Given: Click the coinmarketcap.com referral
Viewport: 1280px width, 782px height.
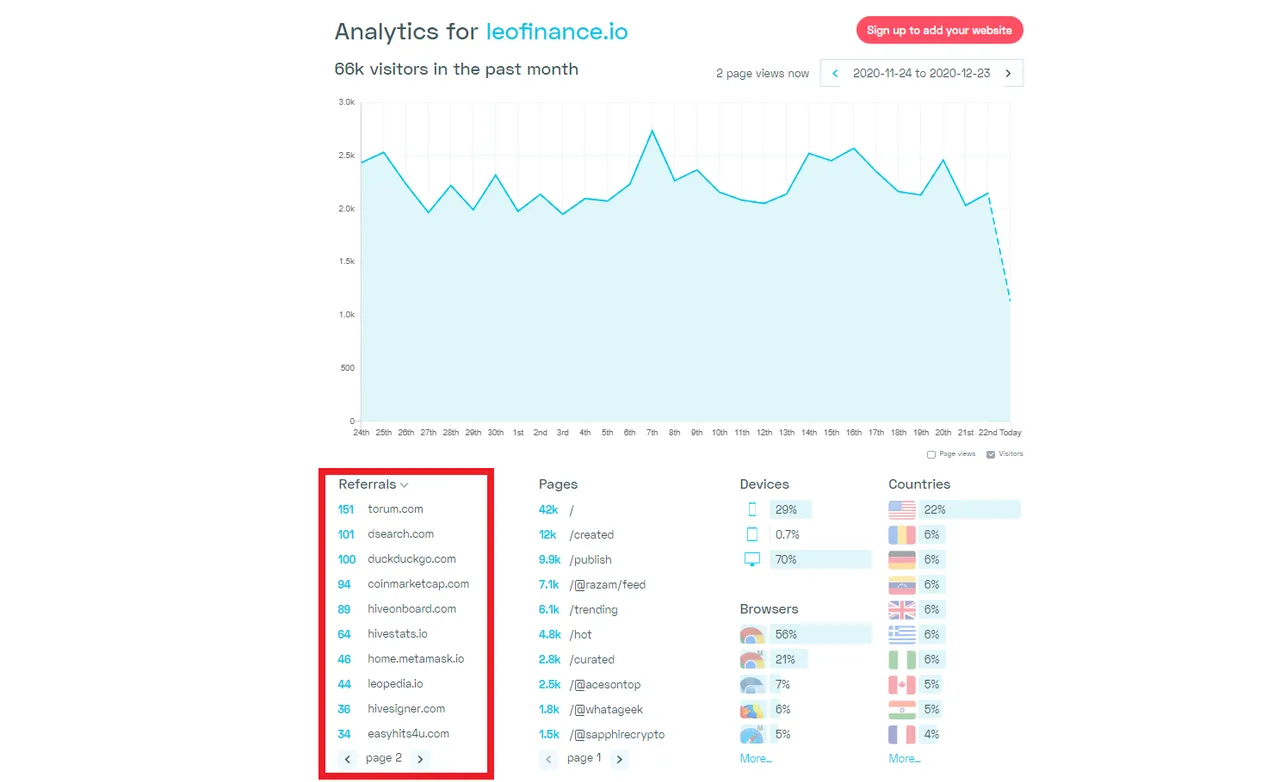Looking at the screenshot, I should click(x=418, y=584).
